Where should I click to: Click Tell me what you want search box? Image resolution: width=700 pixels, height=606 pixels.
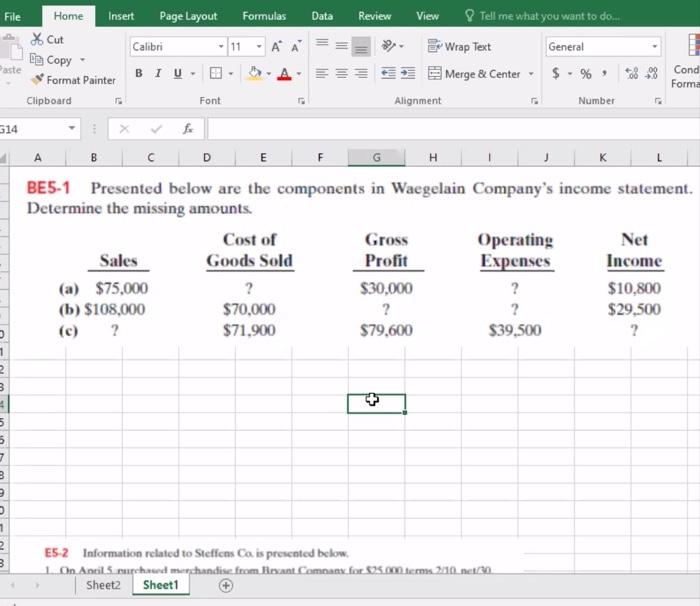pyautogui.click(x=542, y=16)
